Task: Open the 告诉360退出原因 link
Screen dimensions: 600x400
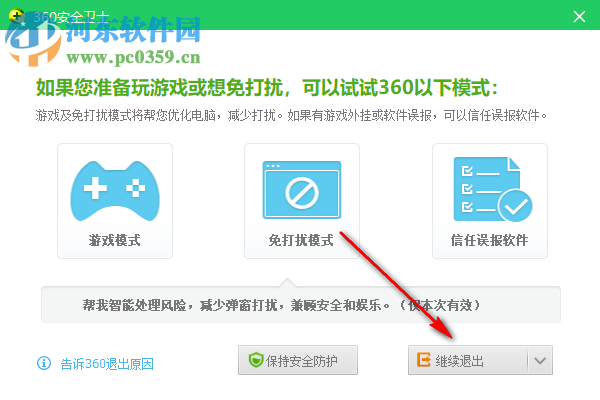Action: (x=107, y=364)
